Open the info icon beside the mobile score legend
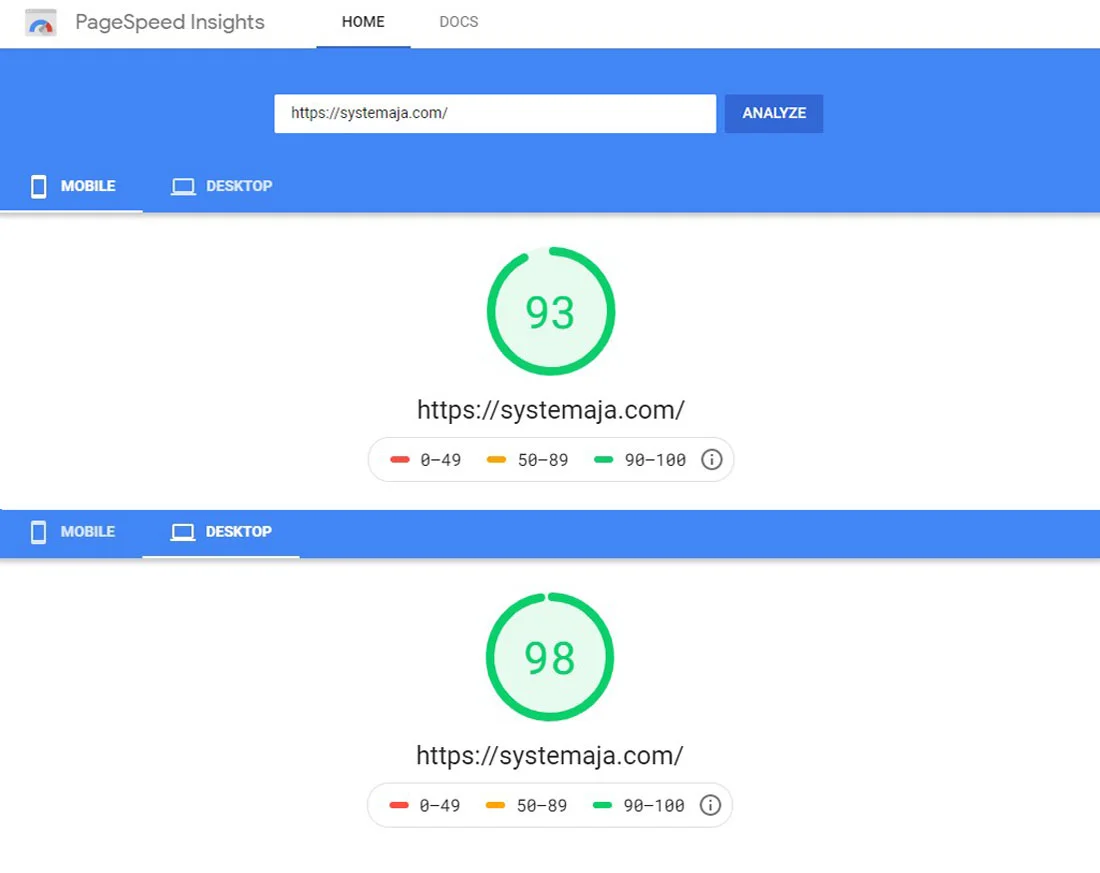The width and height of the screenshot is (1100, 873). pos(712,459)
